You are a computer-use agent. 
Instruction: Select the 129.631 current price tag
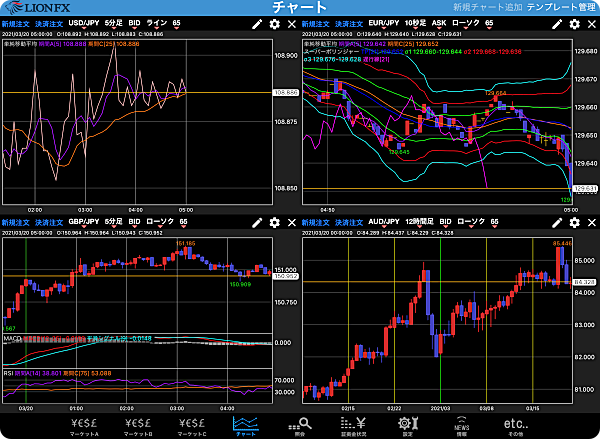585,189
